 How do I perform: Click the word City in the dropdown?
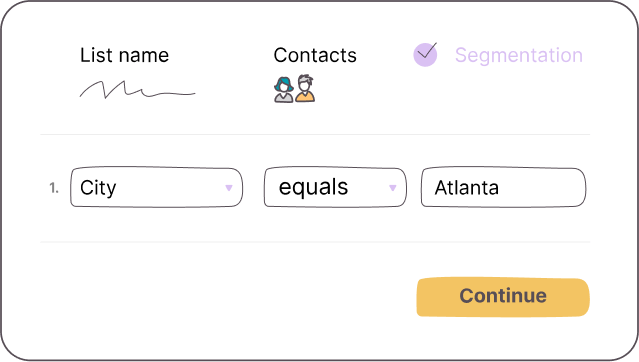pos(98,188)
